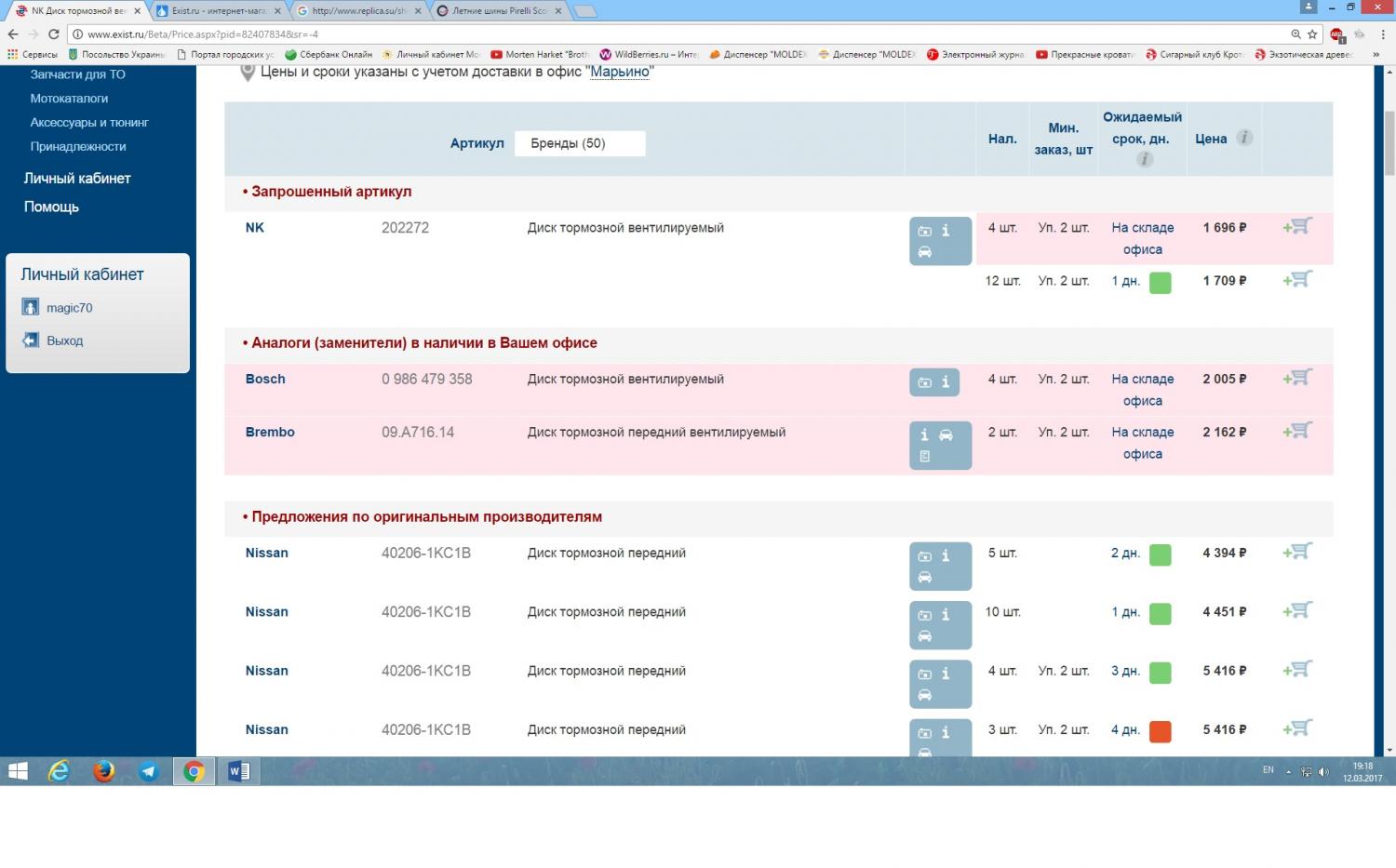The height and width of the screenshot is (868, 1396).
Task: Open info icon for Bosch row
Action: pyautogui.click(x=946, y=381)
